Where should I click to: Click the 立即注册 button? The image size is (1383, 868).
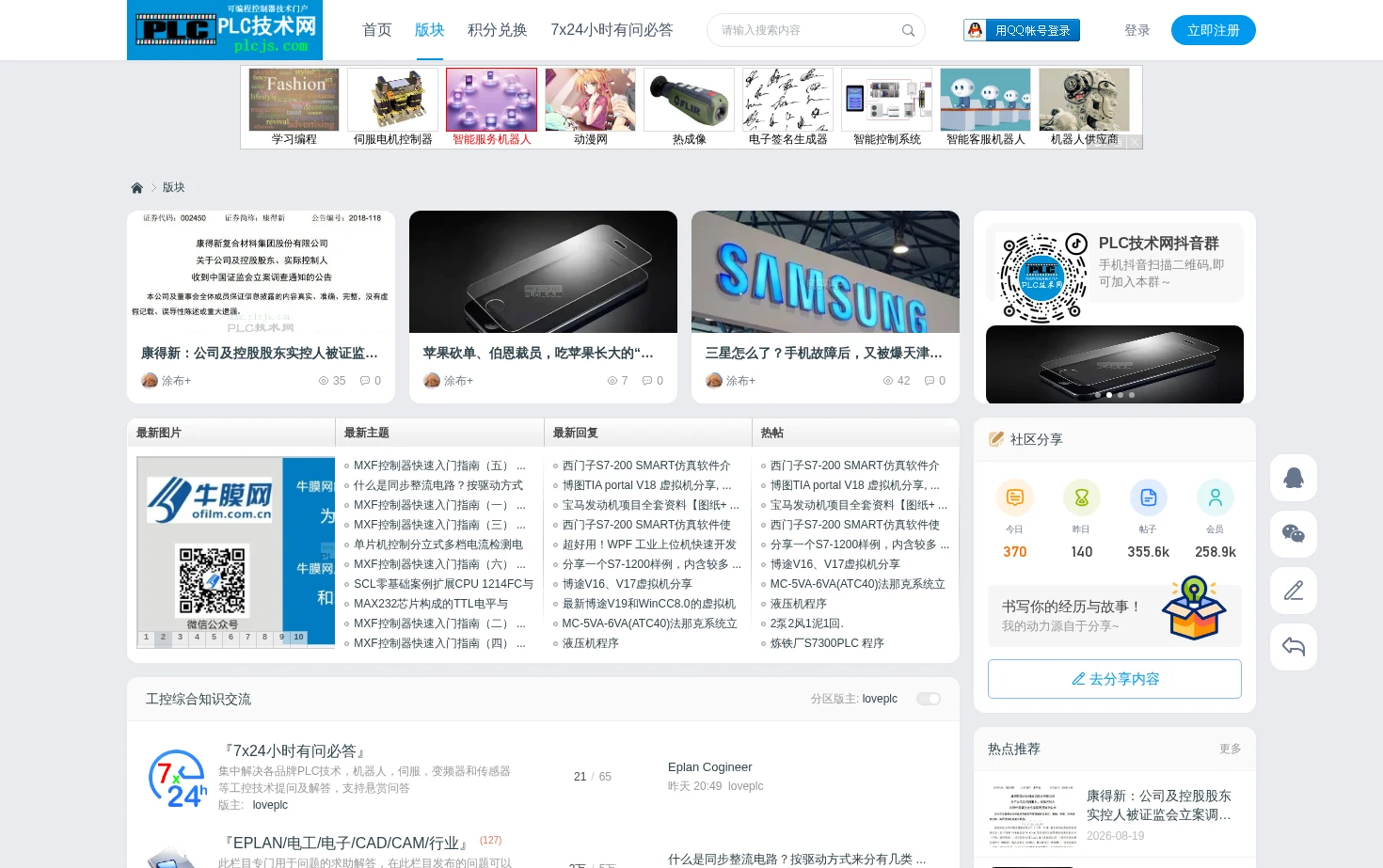pos(1214,30)
